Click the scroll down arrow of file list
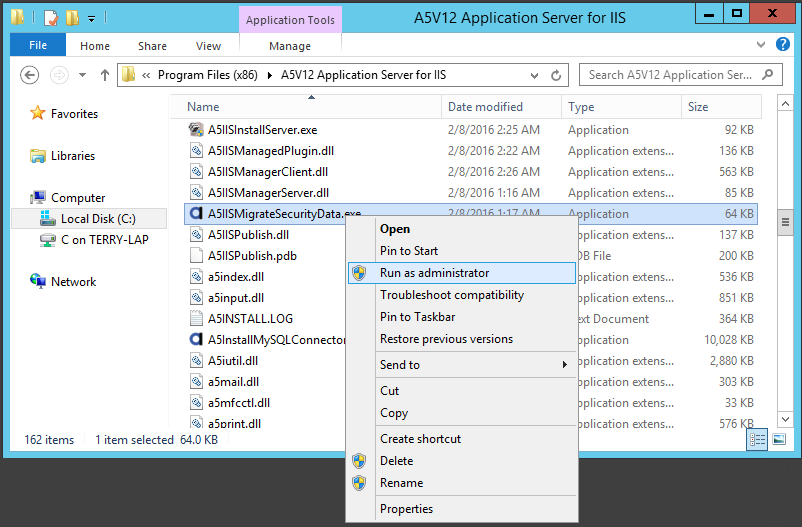 (x=785, y=419)
